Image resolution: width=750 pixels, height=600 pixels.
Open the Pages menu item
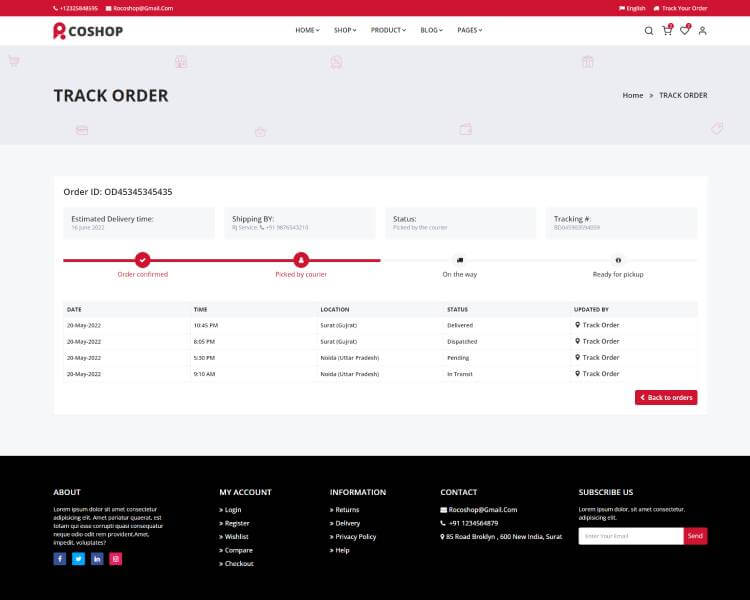tap(469, 30)
